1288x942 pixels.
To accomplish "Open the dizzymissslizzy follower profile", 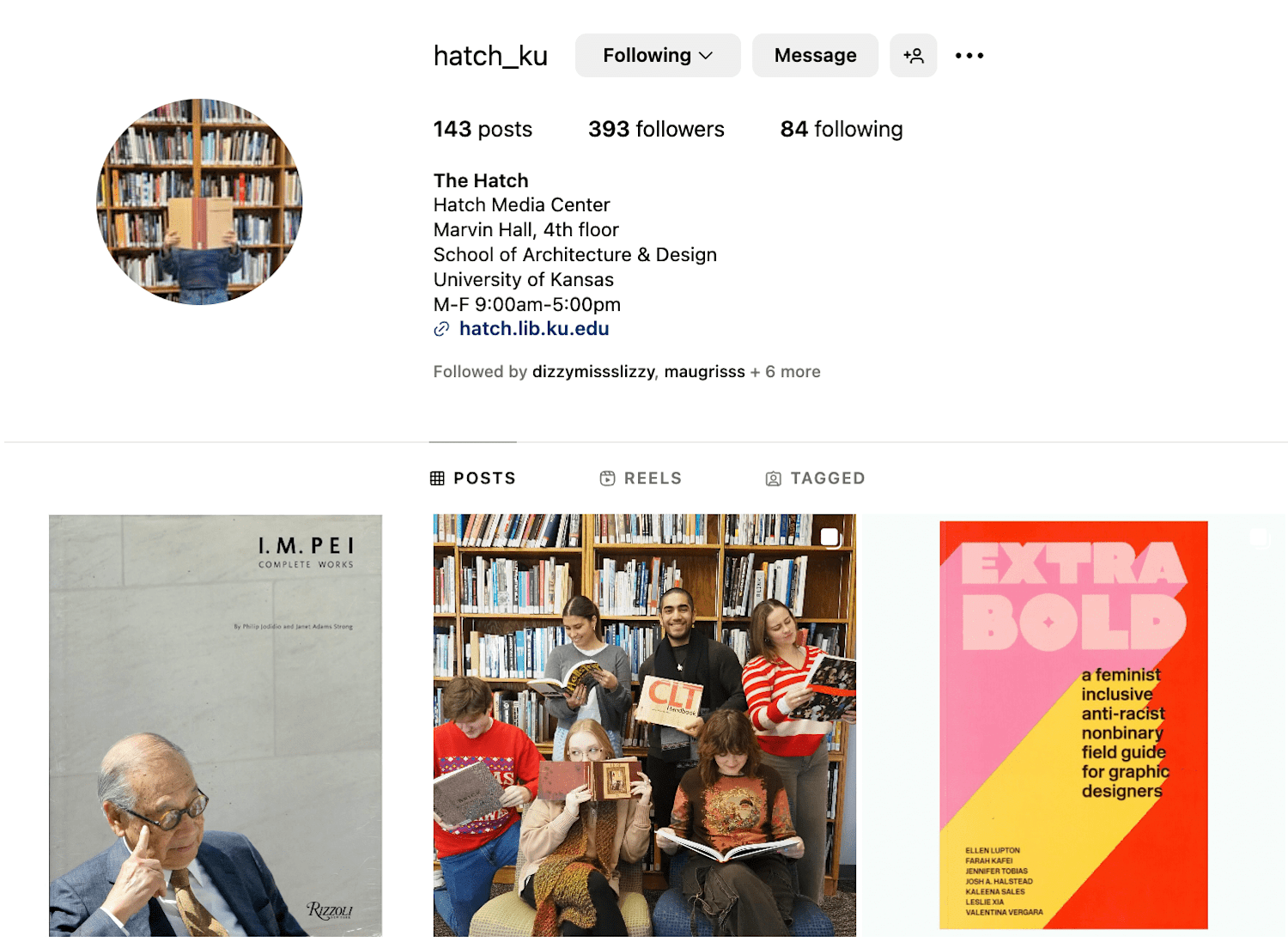I will click(x=593, y=372).
